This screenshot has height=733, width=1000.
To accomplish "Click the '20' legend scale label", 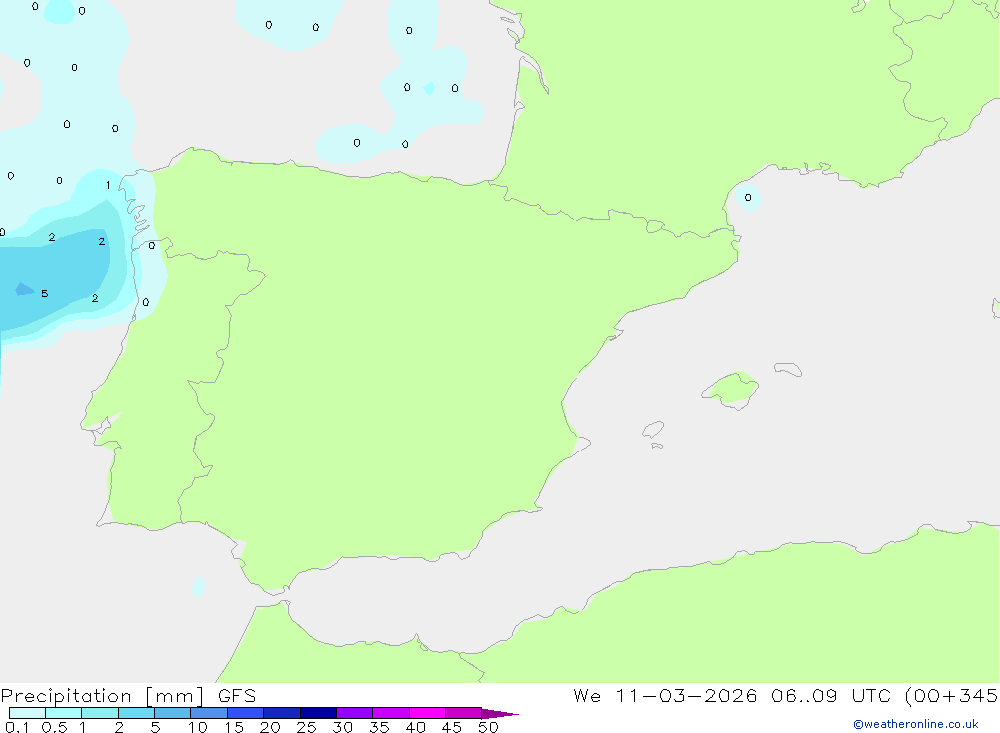I will tap(270, 727).
